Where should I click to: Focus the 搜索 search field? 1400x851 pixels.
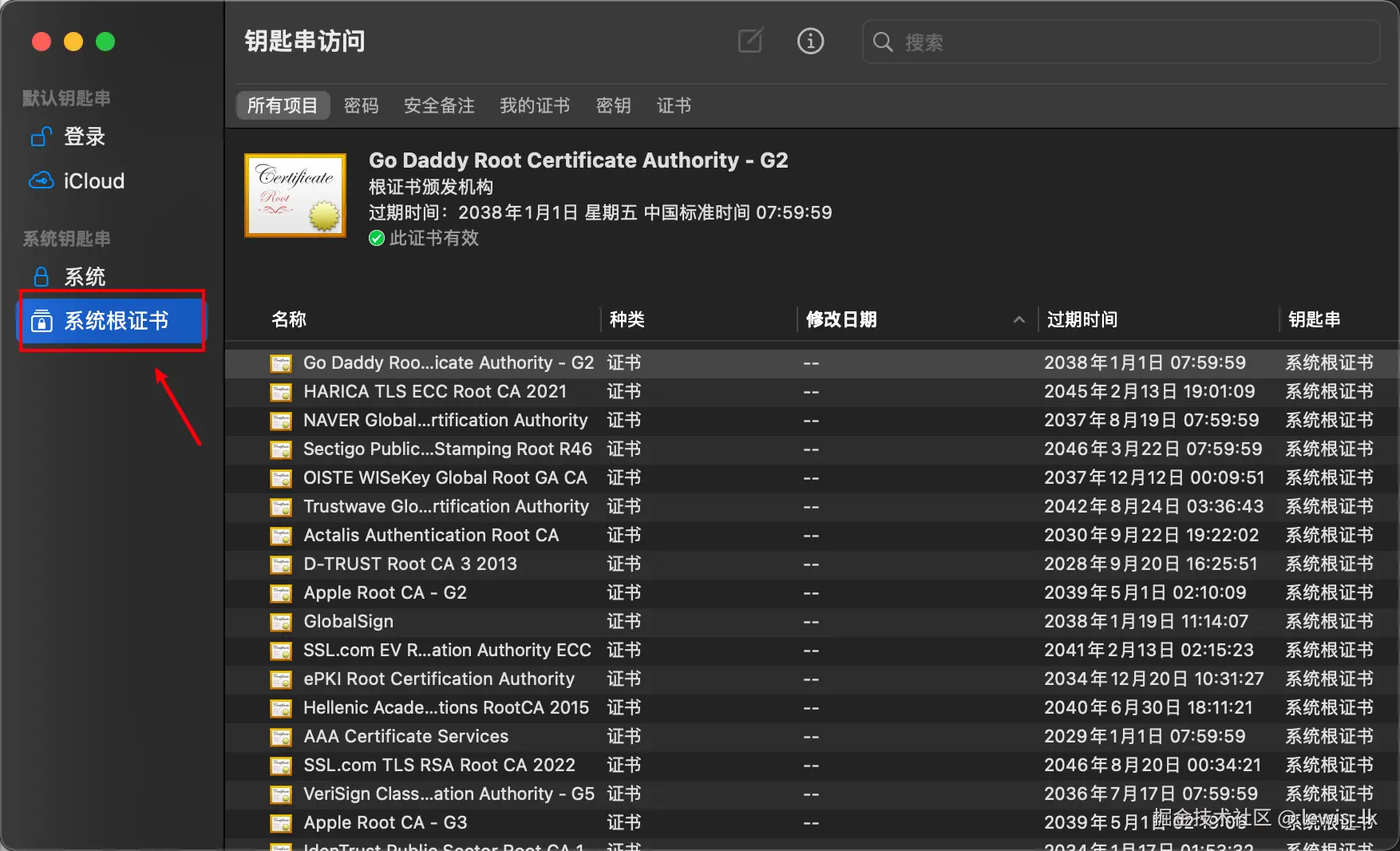1121,42
